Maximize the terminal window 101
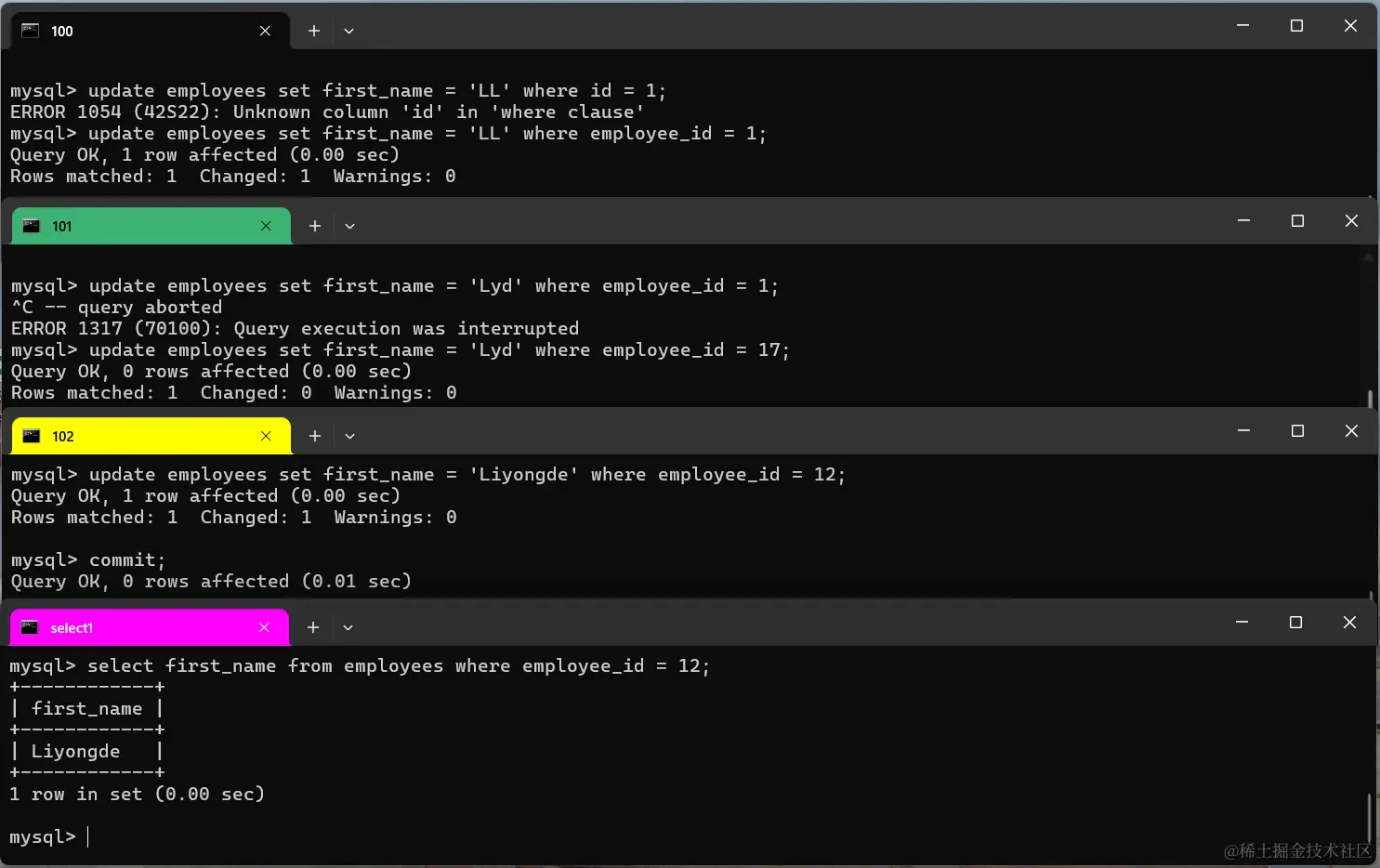This screenshot has height=868, width=1380. point(1297,220)
